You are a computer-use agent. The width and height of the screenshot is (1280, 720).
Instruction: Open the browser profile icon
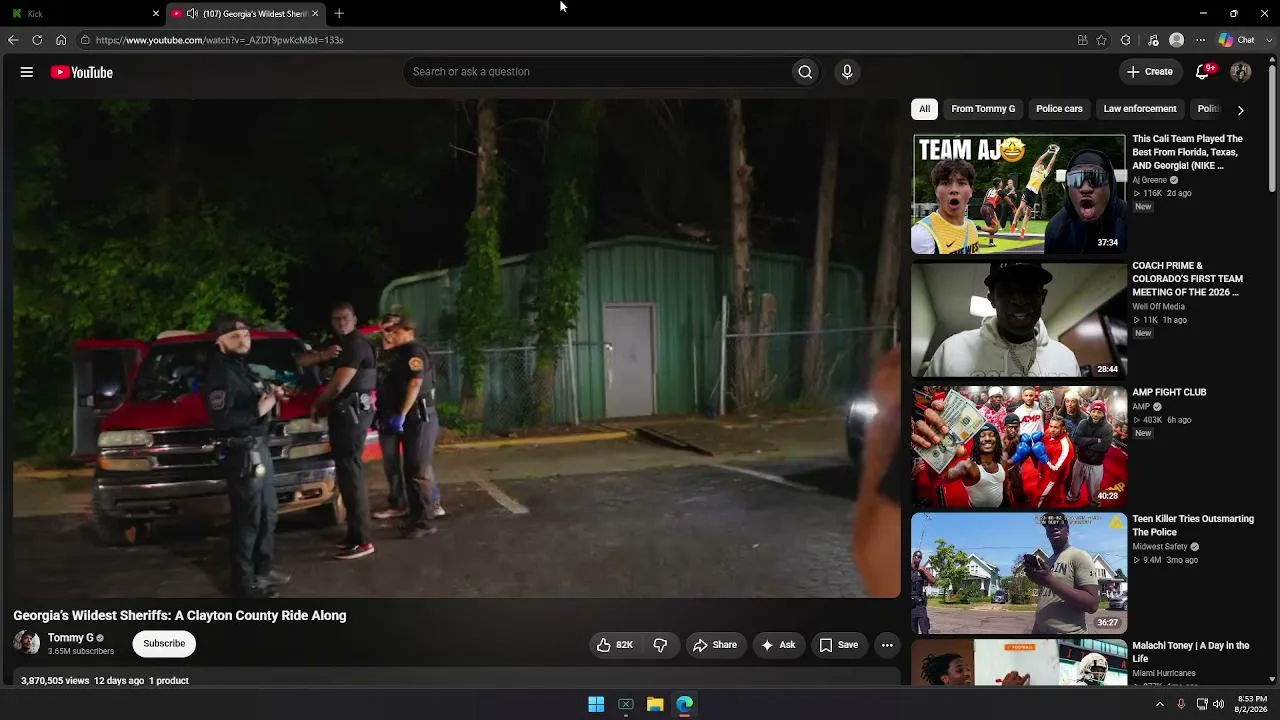pos(1177,40)
